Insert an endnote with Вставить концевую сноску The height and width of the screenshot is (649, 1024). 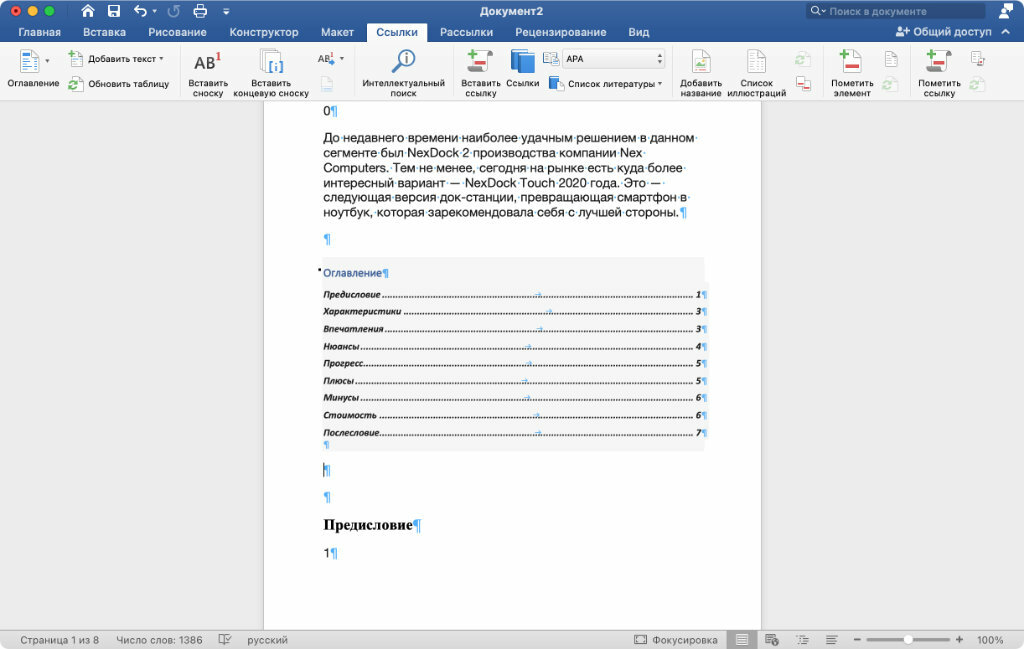coord(271,63)
